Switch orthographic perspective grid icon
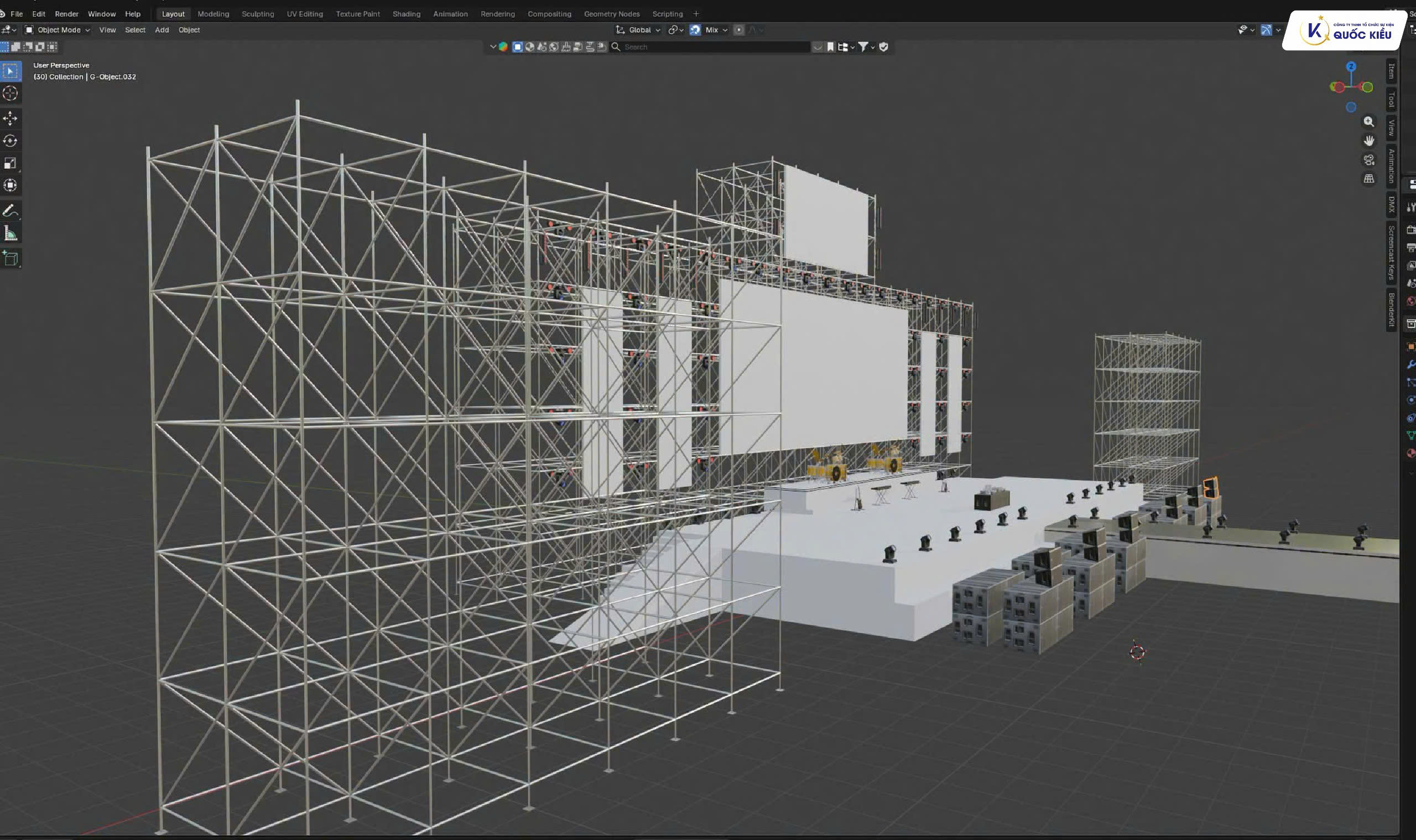The height and width of the screenshot is (840, 1416). click(1368, 179)
